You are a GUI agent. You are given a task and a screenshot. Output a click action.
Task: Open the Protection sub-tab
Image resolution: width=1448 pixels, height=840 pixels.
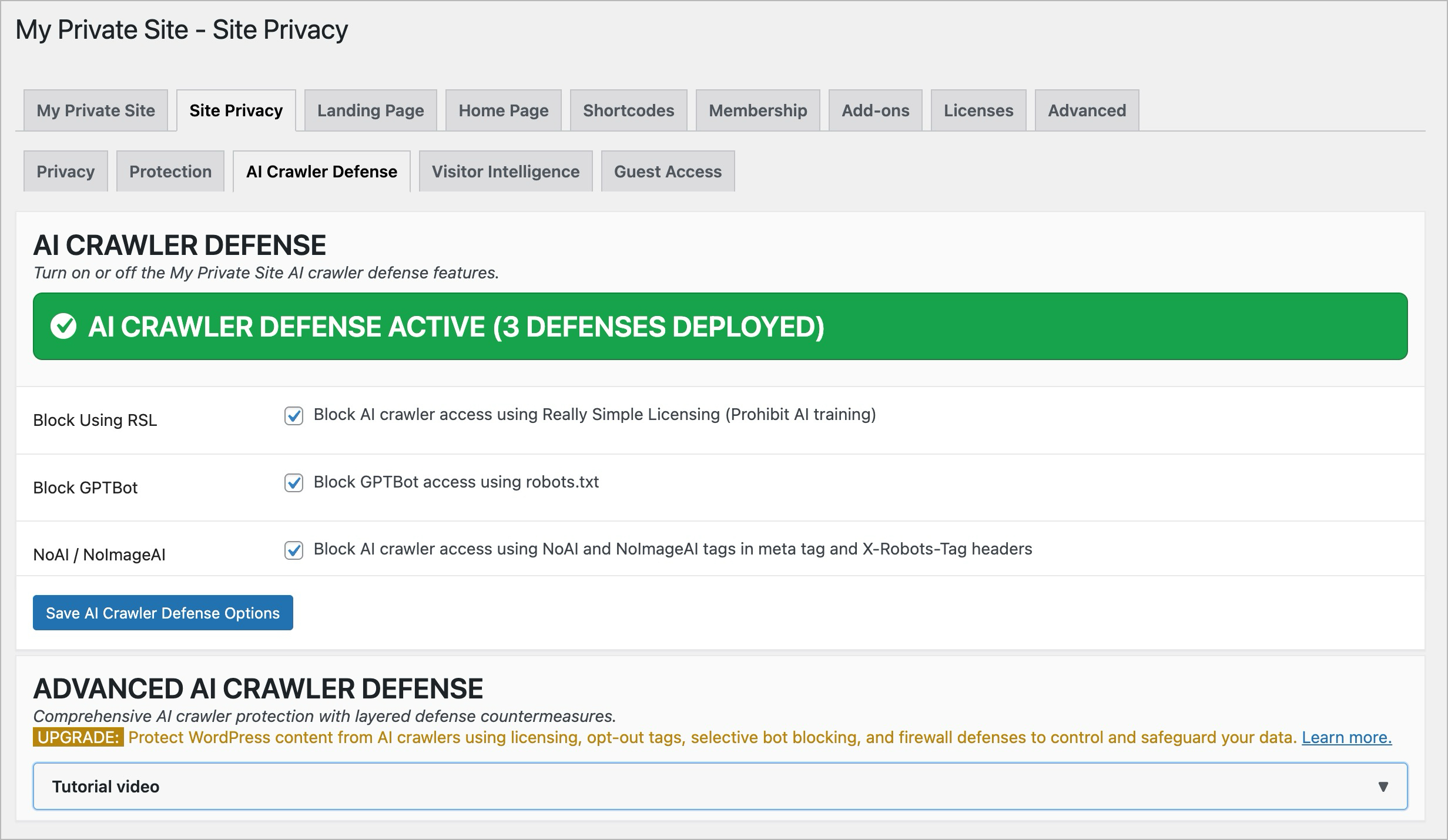pos(170,172)
